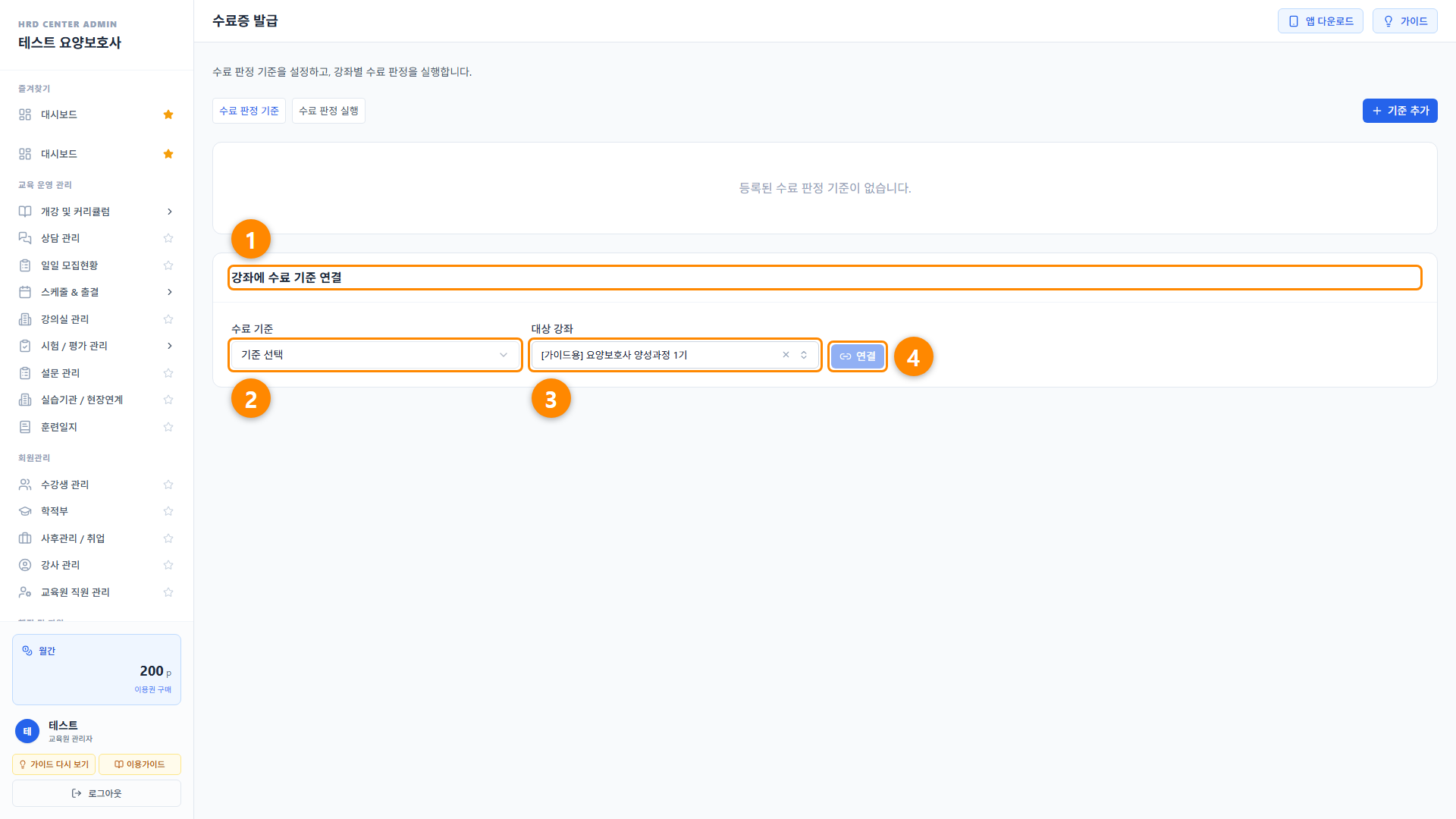The height and width of the screenshot is (819, 1456).
Task: Clear the selected 대상 강좌 with X icon
Action: click(786, 355)
